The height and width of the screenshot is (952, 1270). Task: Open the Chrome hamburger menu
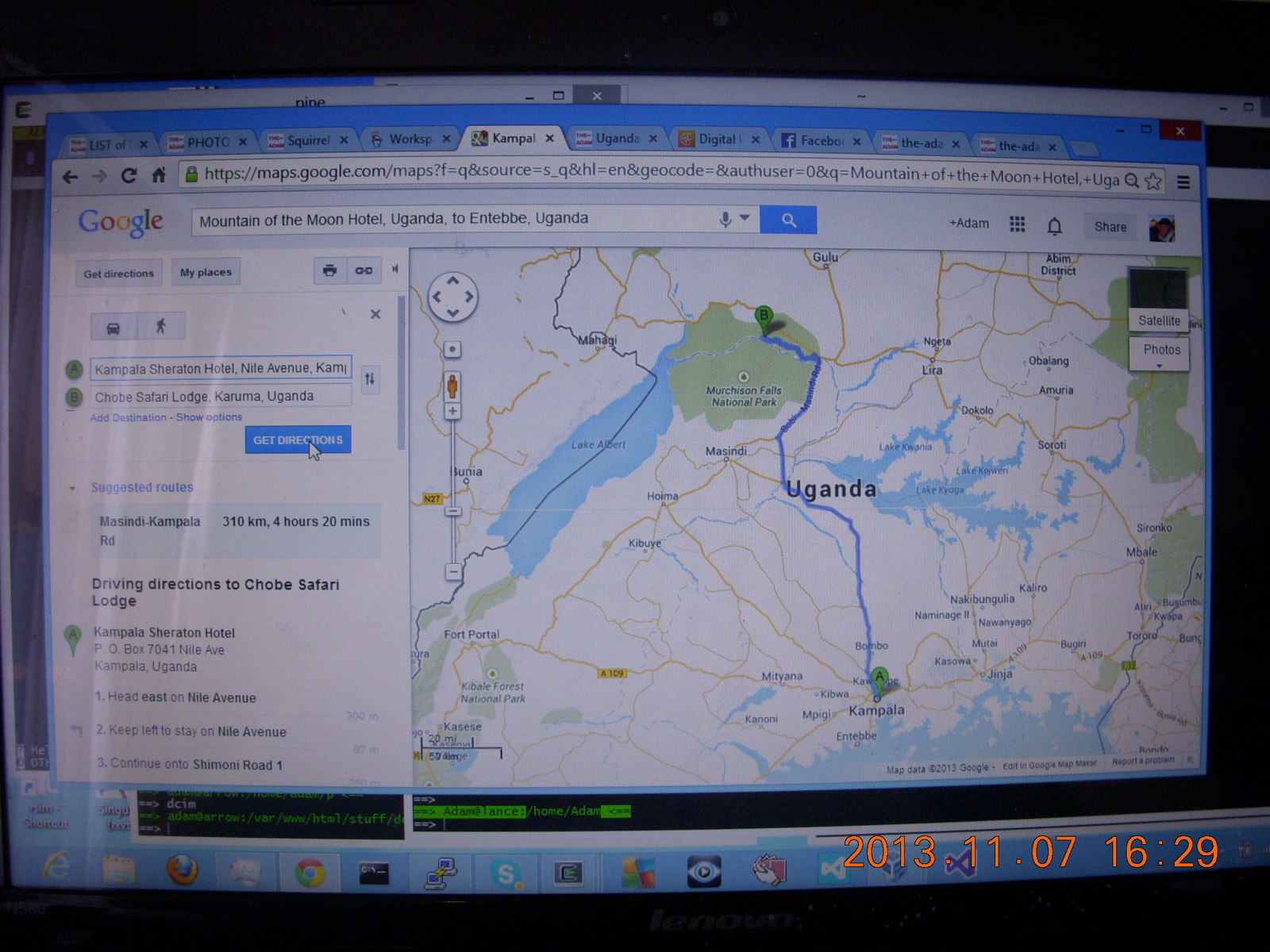coord(1183,182)
